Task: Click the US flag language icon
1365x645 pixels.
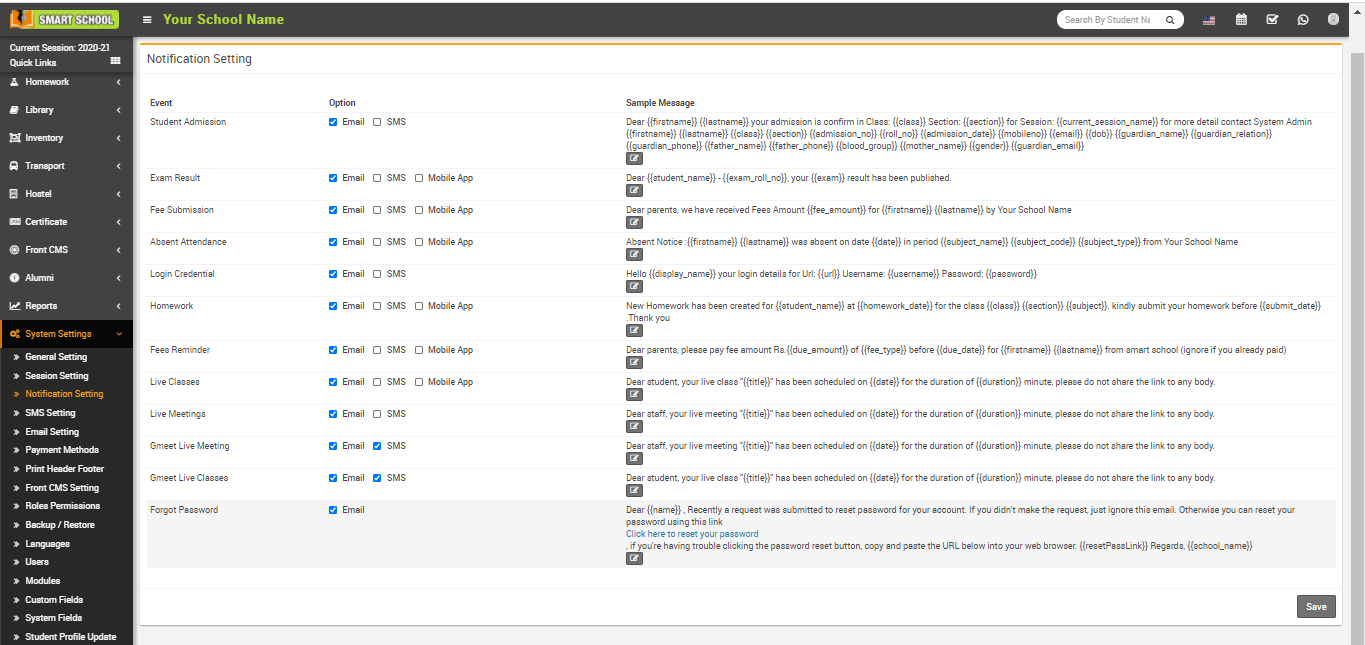Action: click(1209, 19)
